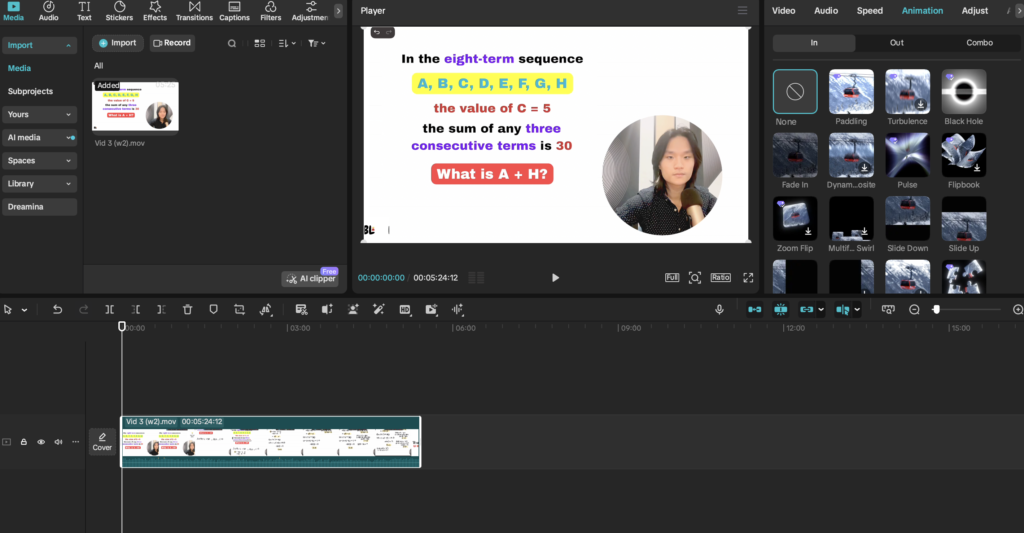Hide the video track with eye icon
1024x533 pixels.
click(x=41, y=441)
